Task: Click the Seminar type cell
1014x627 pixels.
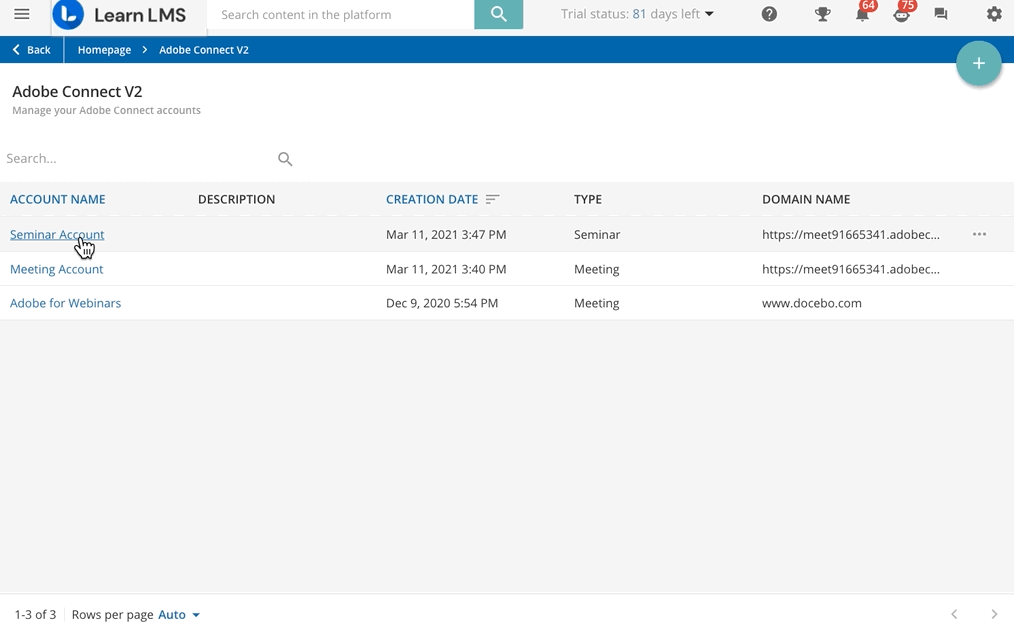Action: [597, 235]
